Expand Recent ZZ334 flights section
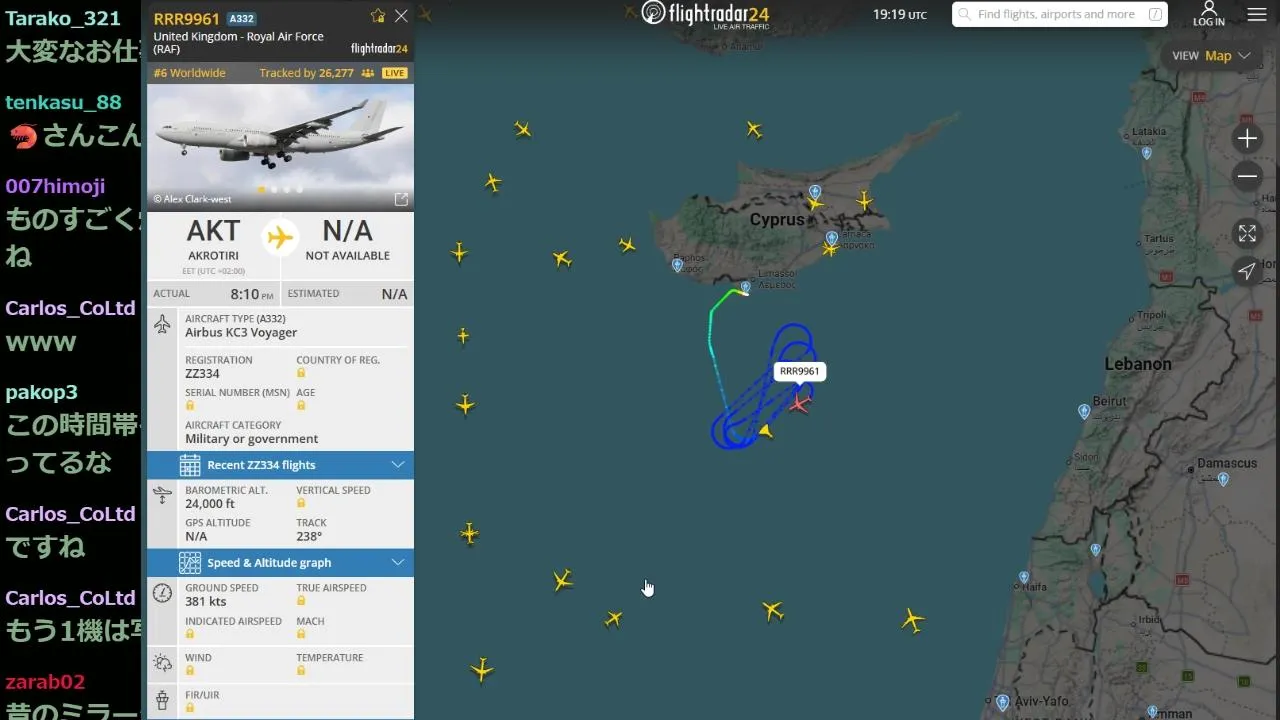 coord(280,465)
